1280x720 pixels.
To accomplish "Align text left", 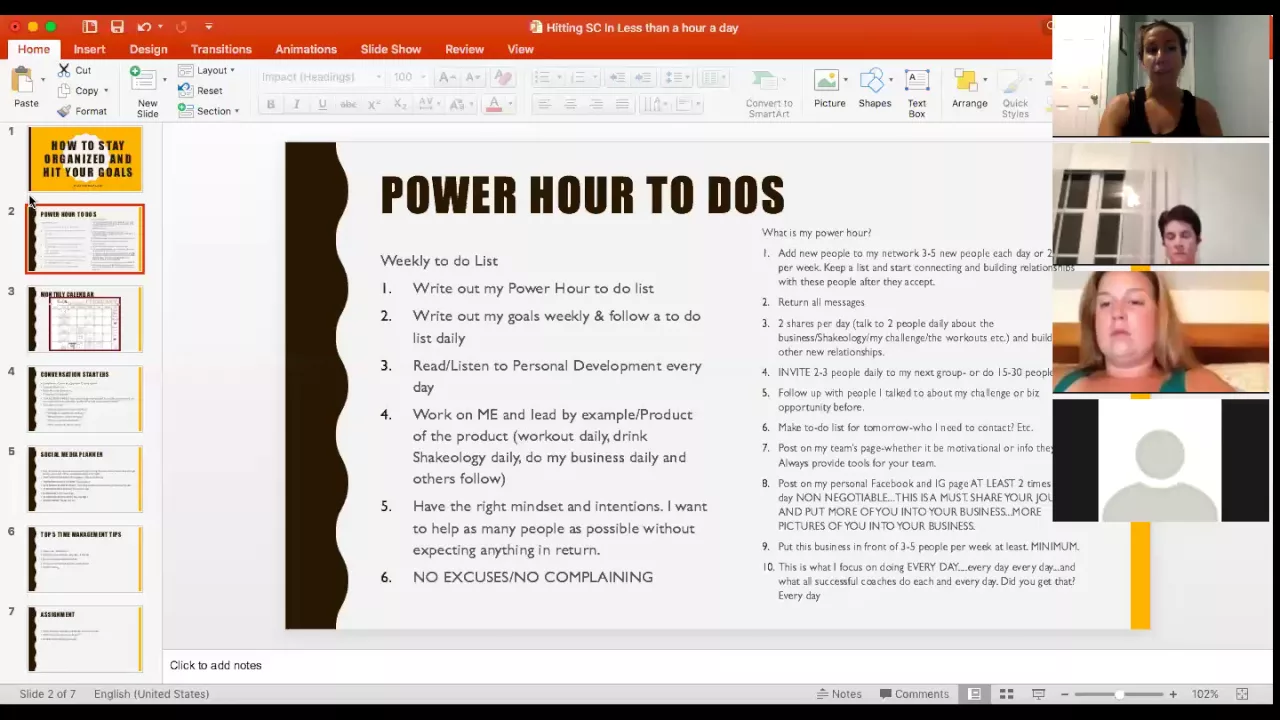I will pyautogui.click(x=544, y=105).
